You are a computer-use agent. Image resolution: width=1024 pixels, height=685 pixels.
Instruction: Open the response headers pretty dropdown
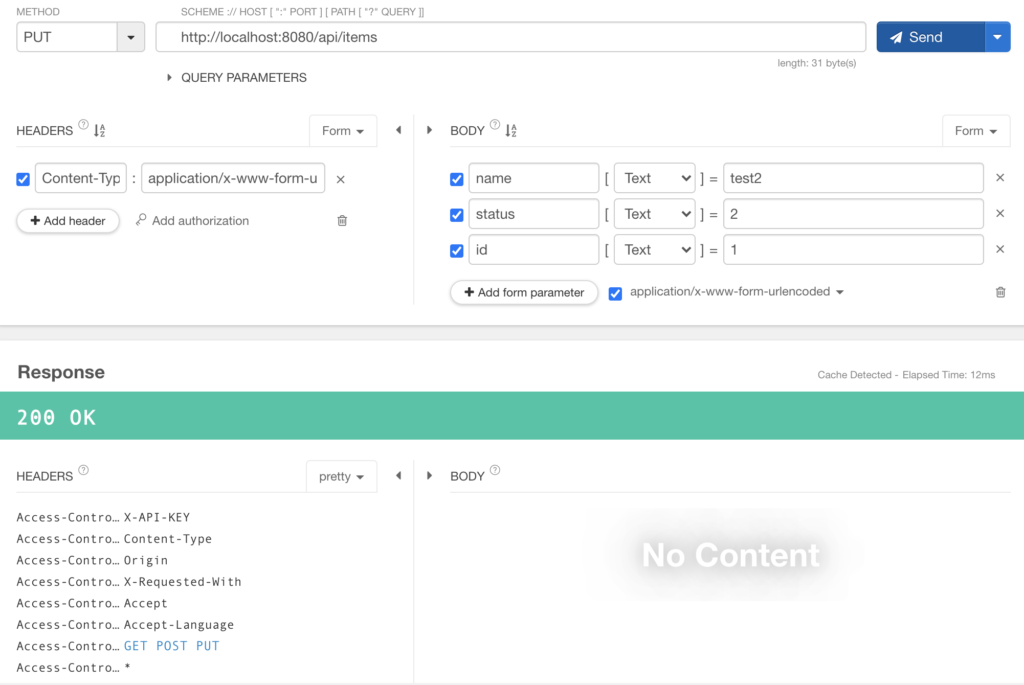point(341,477)
